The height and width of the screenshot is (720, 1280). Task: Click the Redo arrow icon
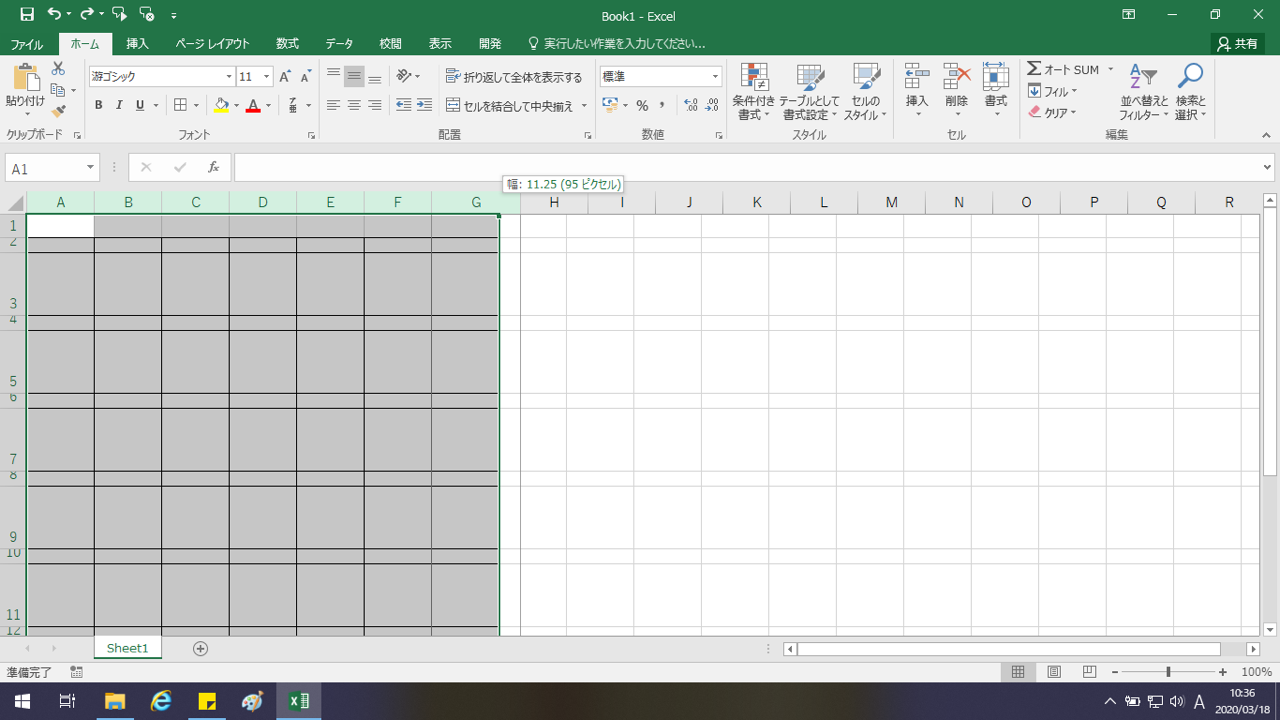tap(86, 15)
